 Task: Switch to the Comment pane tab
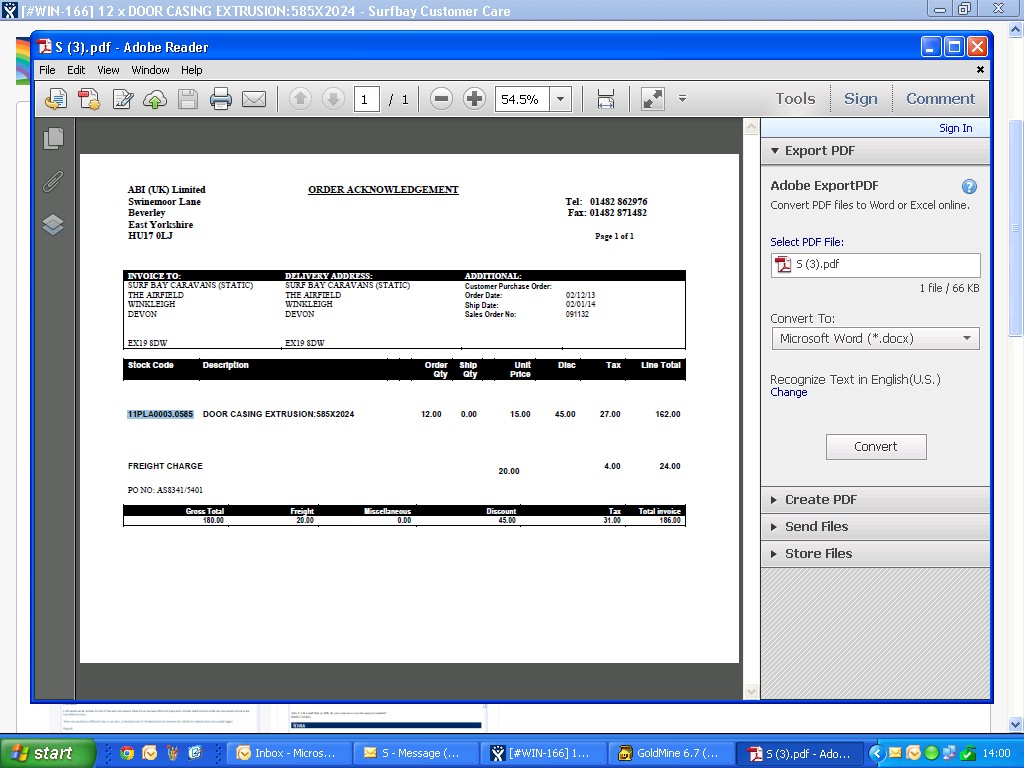(x=940, y=98)
